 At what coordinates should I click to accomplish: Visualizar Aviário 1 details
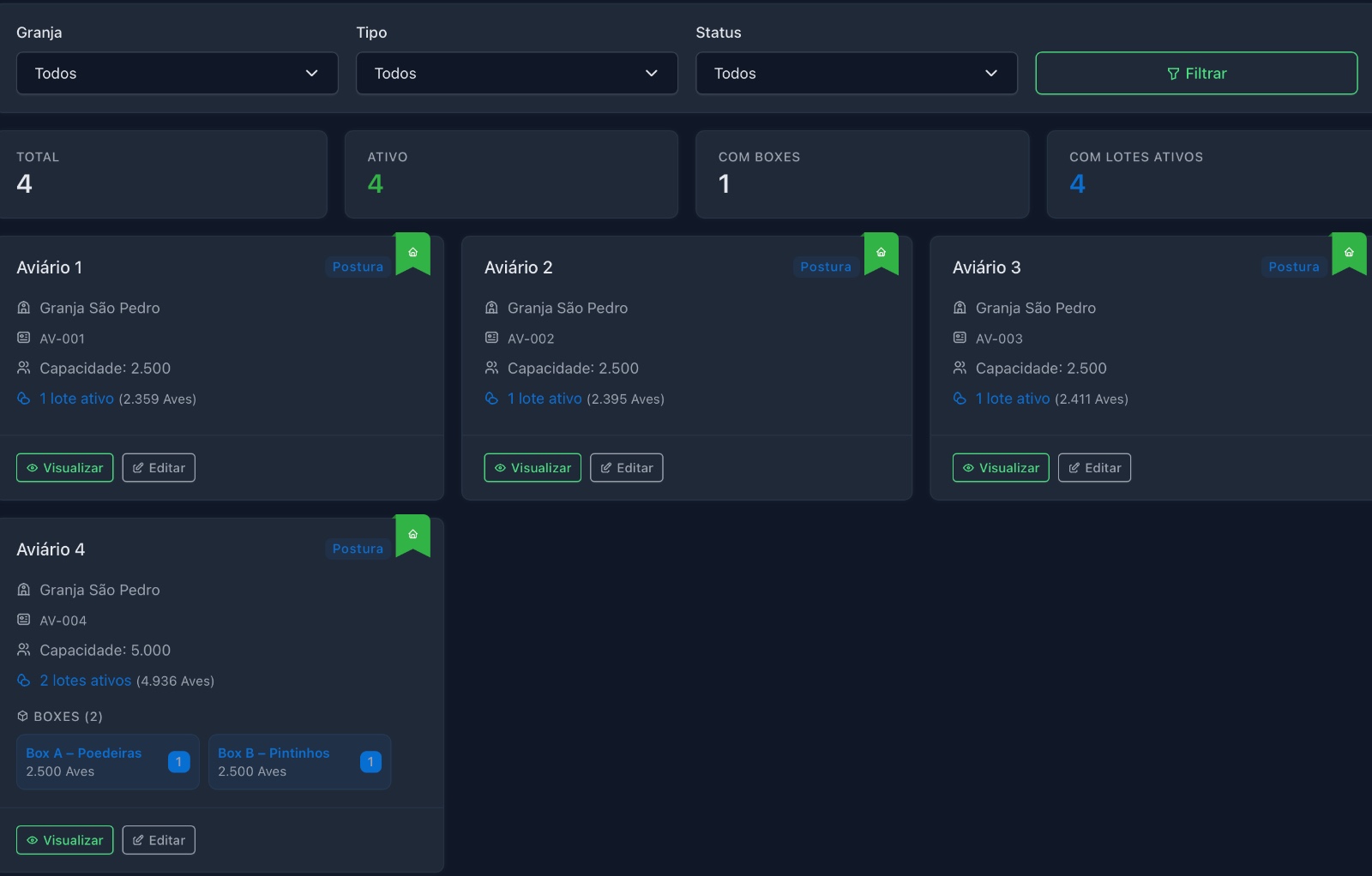65,468
